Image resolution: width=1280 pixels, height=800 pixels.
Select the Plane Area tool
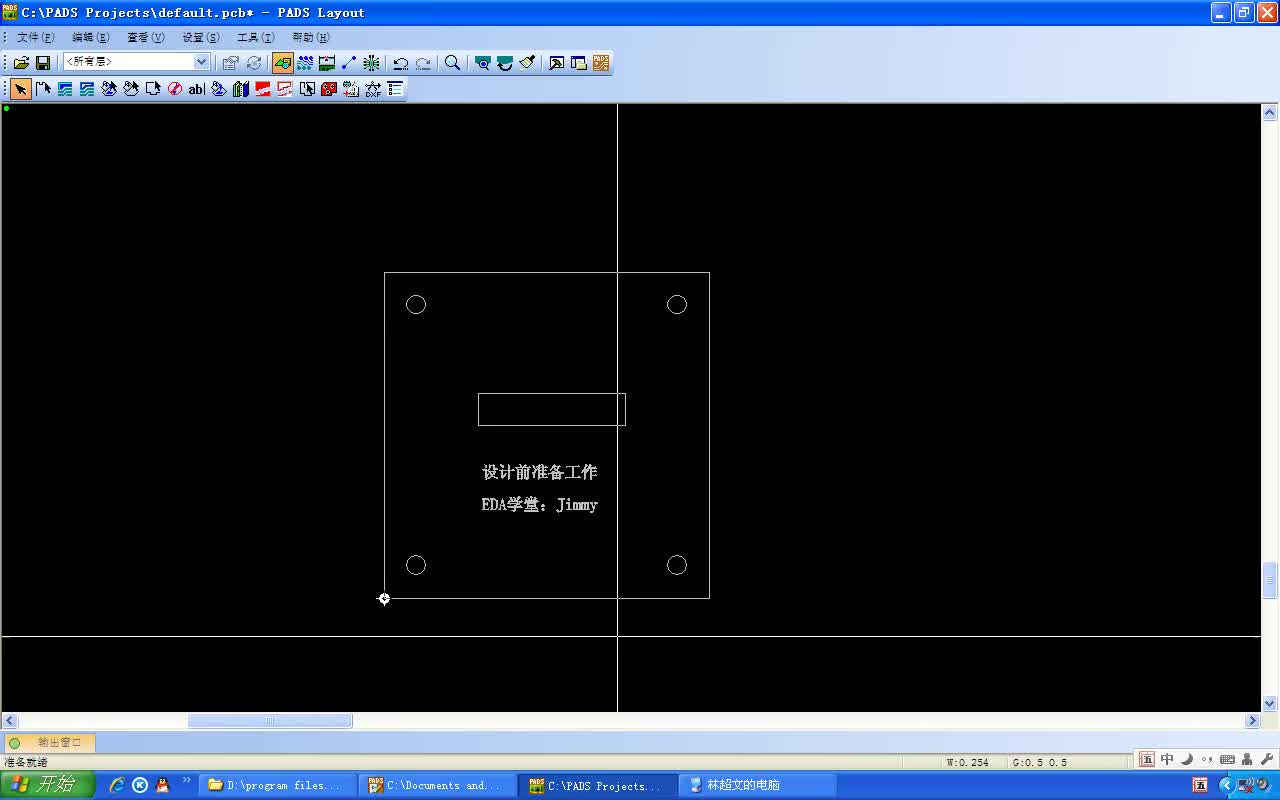263,89
